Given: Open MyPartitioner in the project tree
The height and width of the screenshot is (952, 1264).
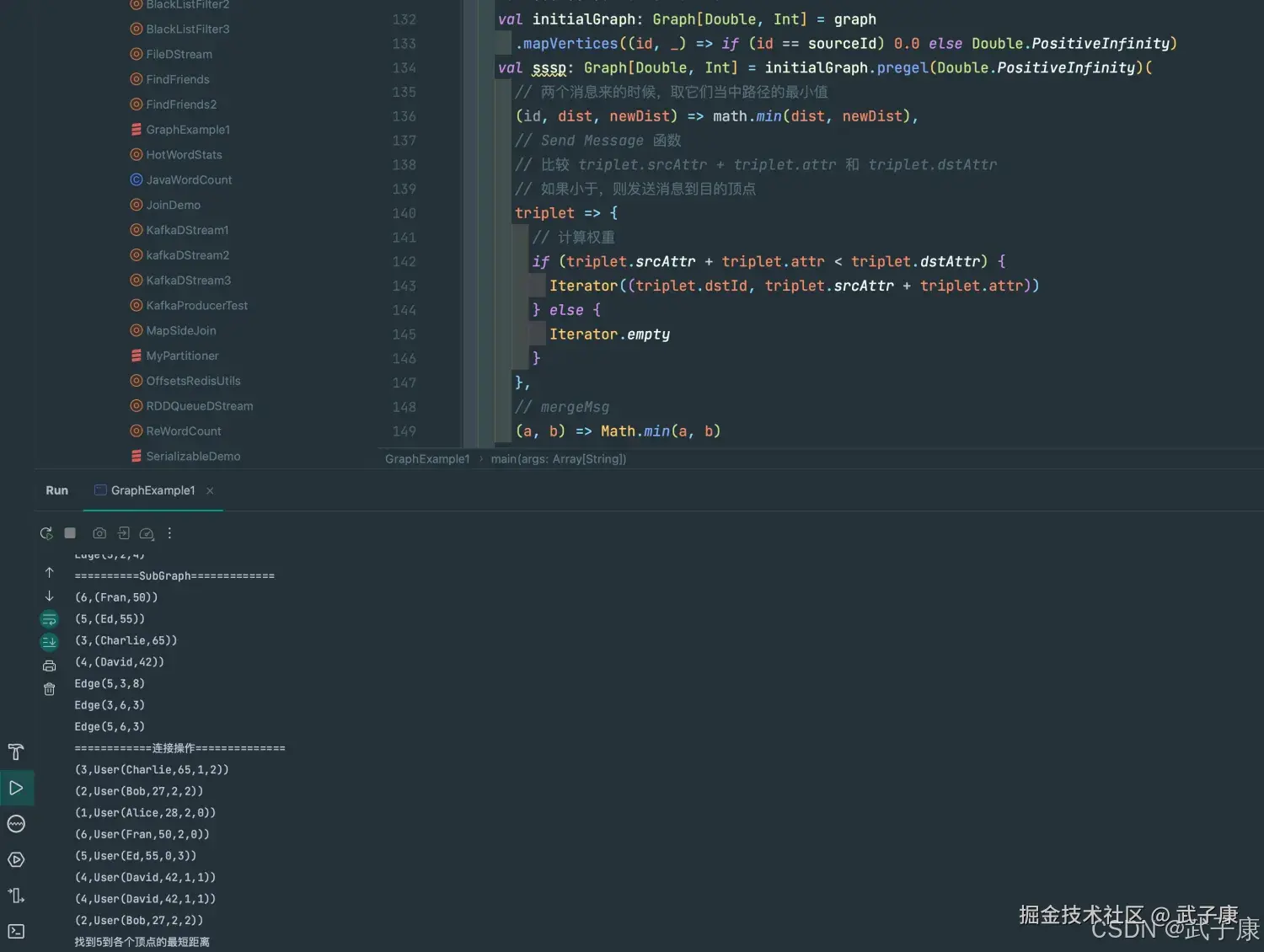Looking at the screenshot, I should tap(182, 356).
